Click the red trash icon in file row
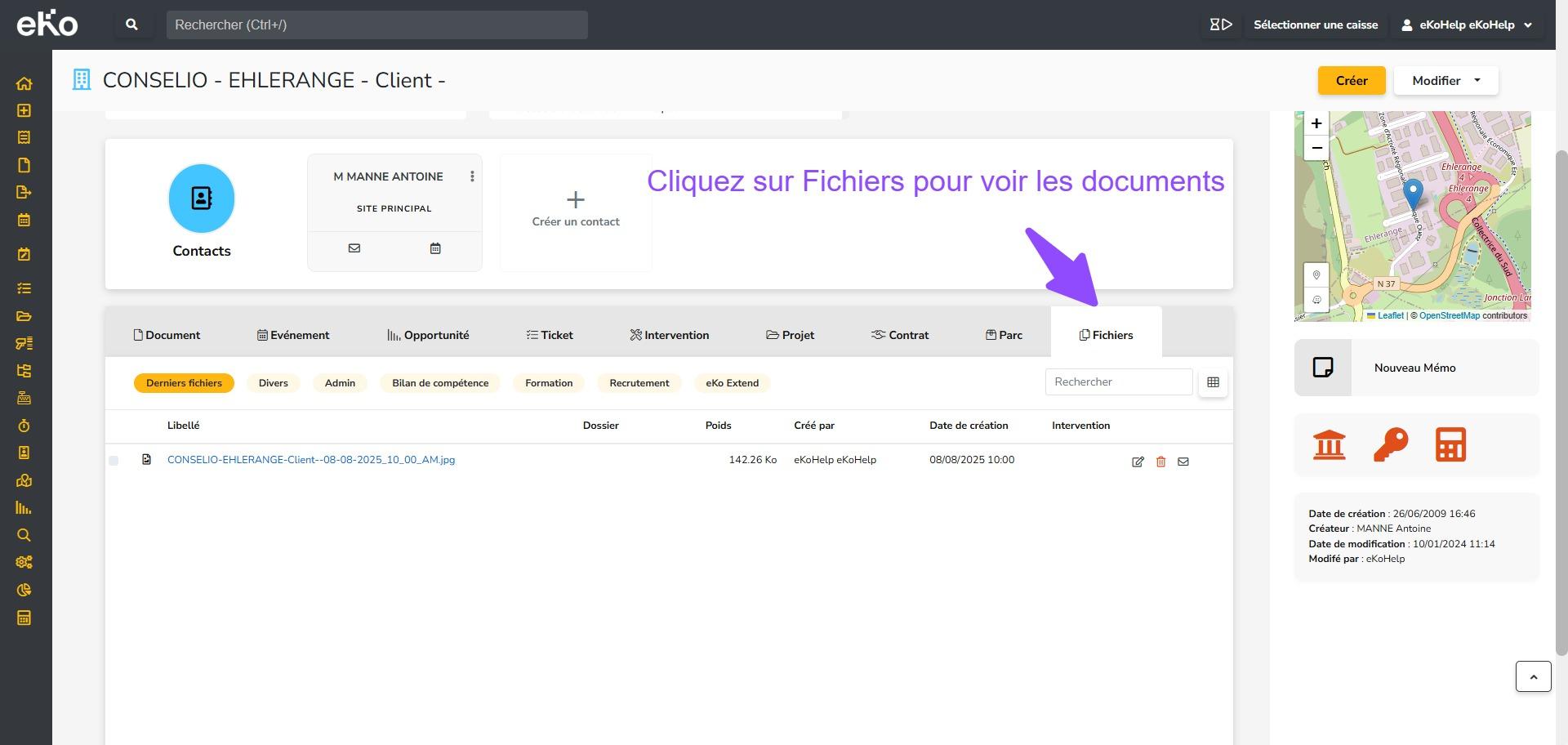The image size is (1568, 745). click(1160, 462)
